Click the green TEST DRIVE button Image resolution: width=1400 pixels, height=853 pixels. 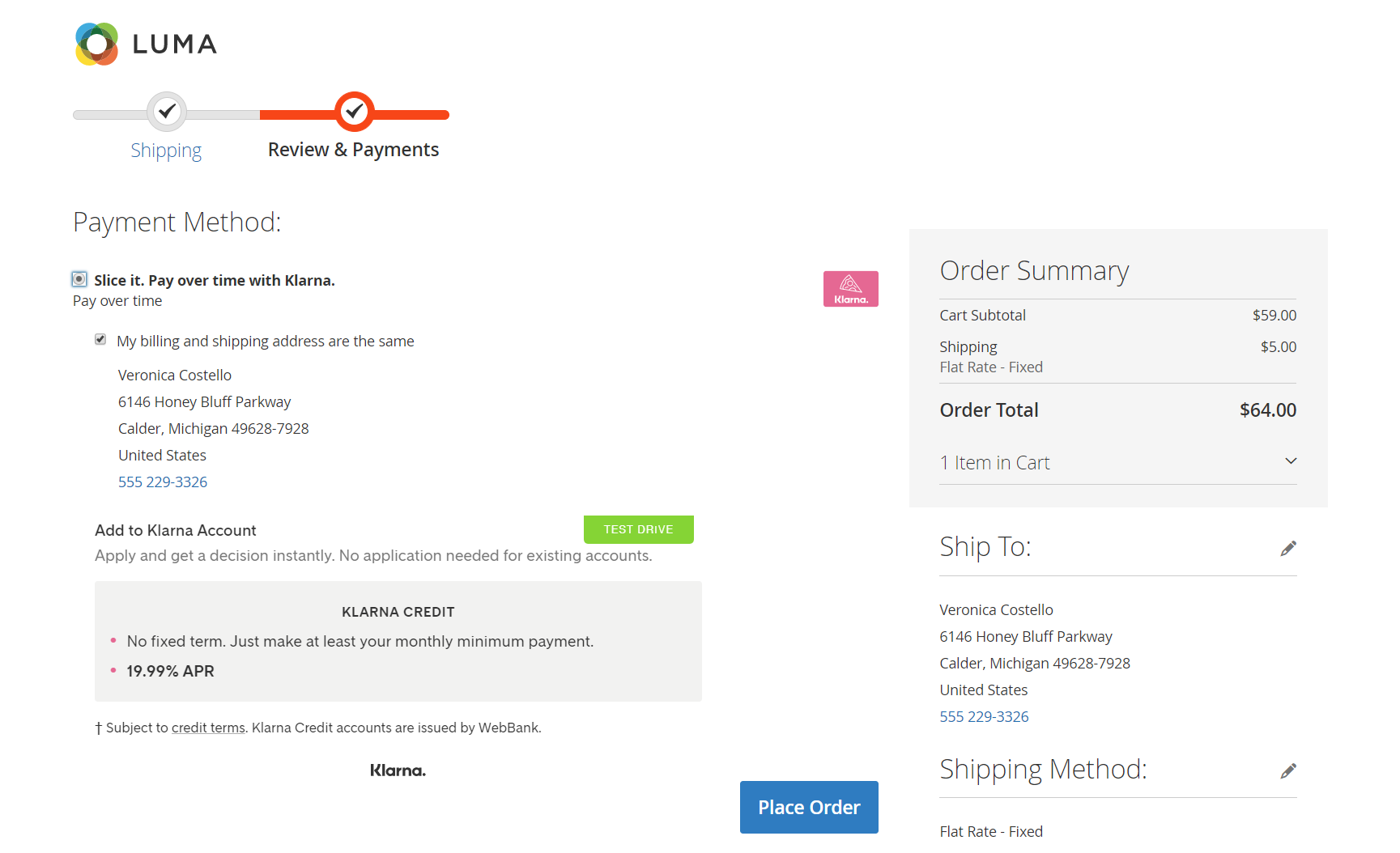(639, 529)
